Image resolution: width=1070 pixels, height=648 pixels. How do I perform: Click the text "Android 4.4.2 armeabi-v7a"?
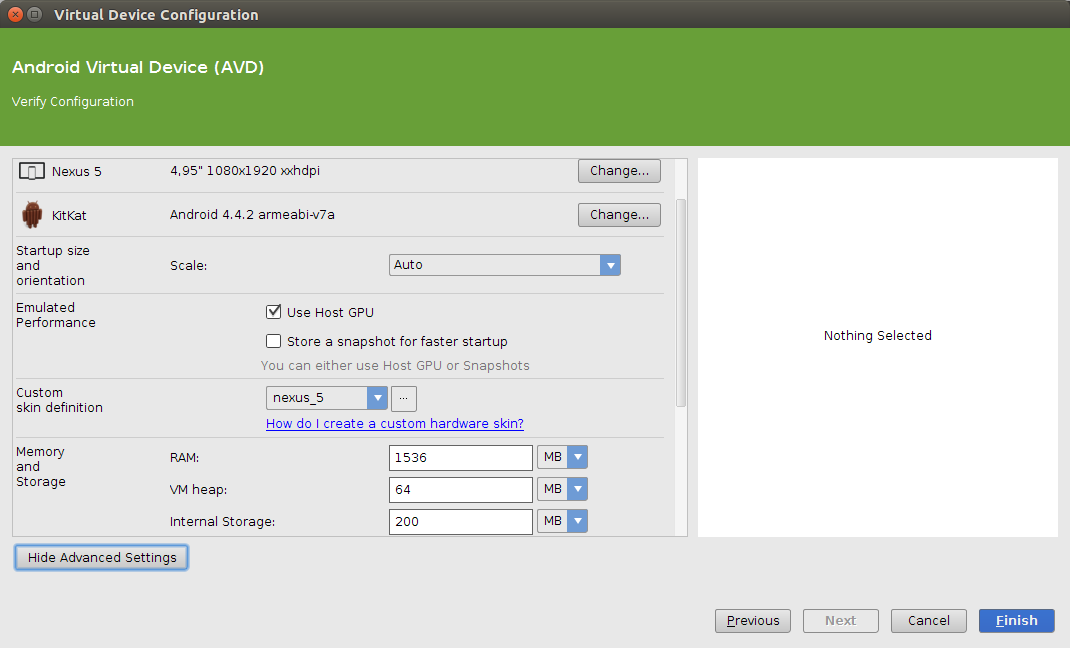pos(252,215)
